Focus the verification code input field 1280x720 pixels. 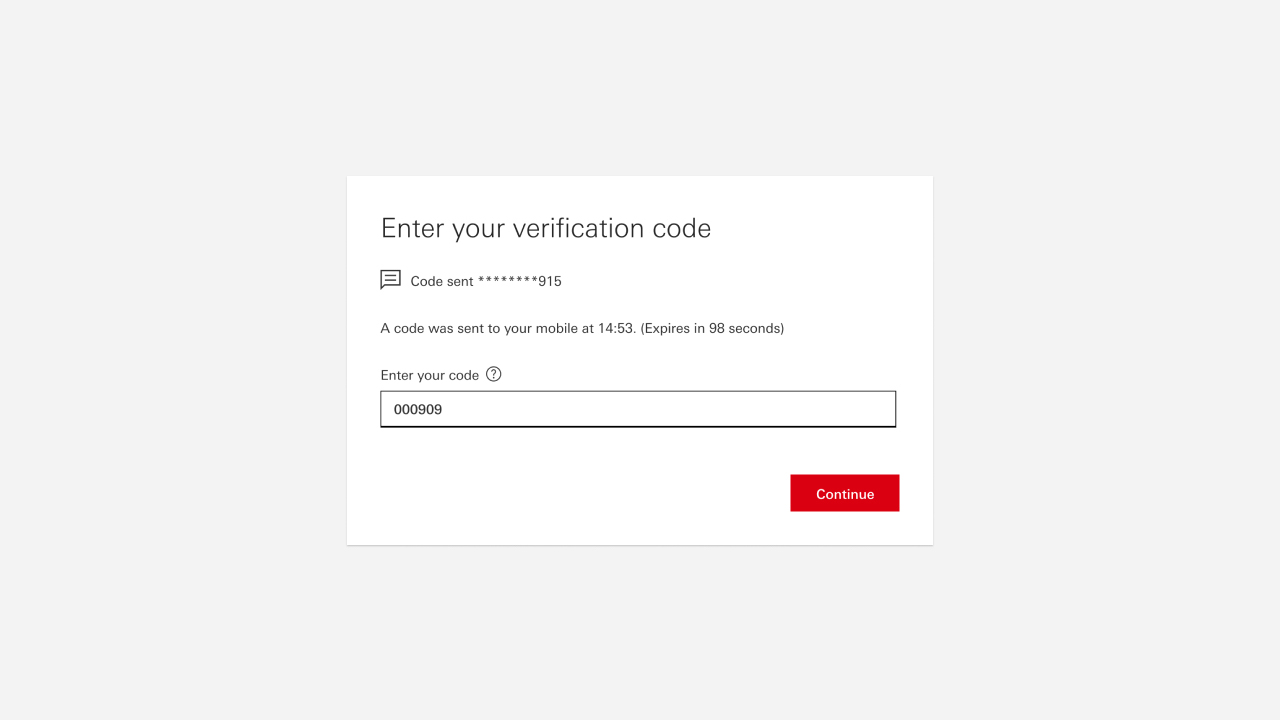[638, 409]
